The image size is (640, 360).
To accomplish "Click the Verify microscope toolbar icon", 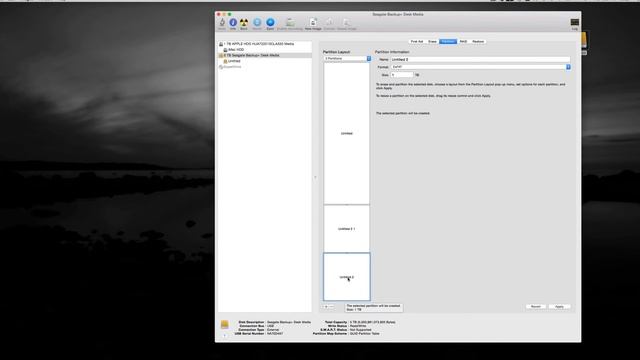I will [222, 22].
